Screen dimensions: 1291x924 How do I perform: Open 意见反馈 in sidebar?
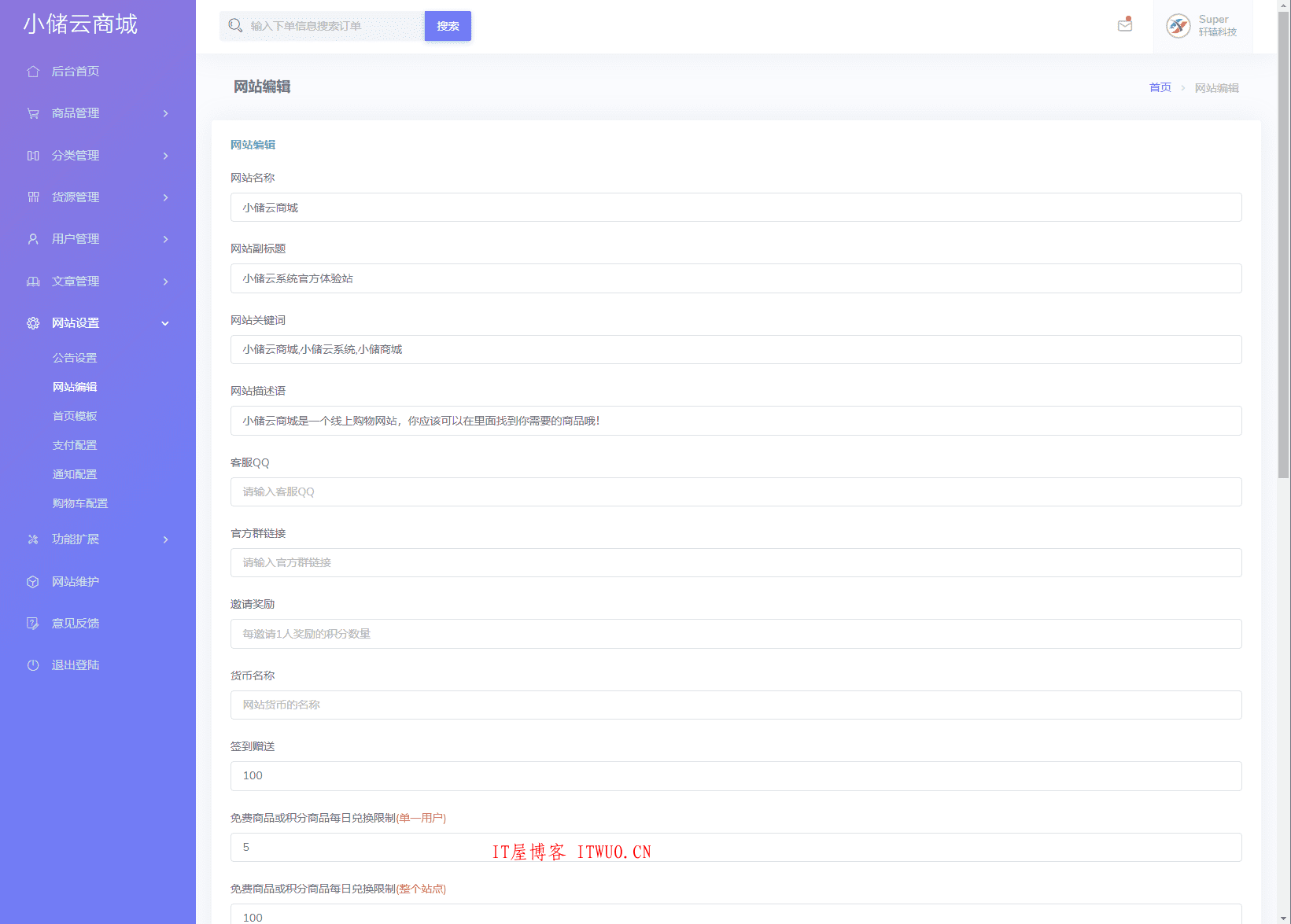[76, 624]
